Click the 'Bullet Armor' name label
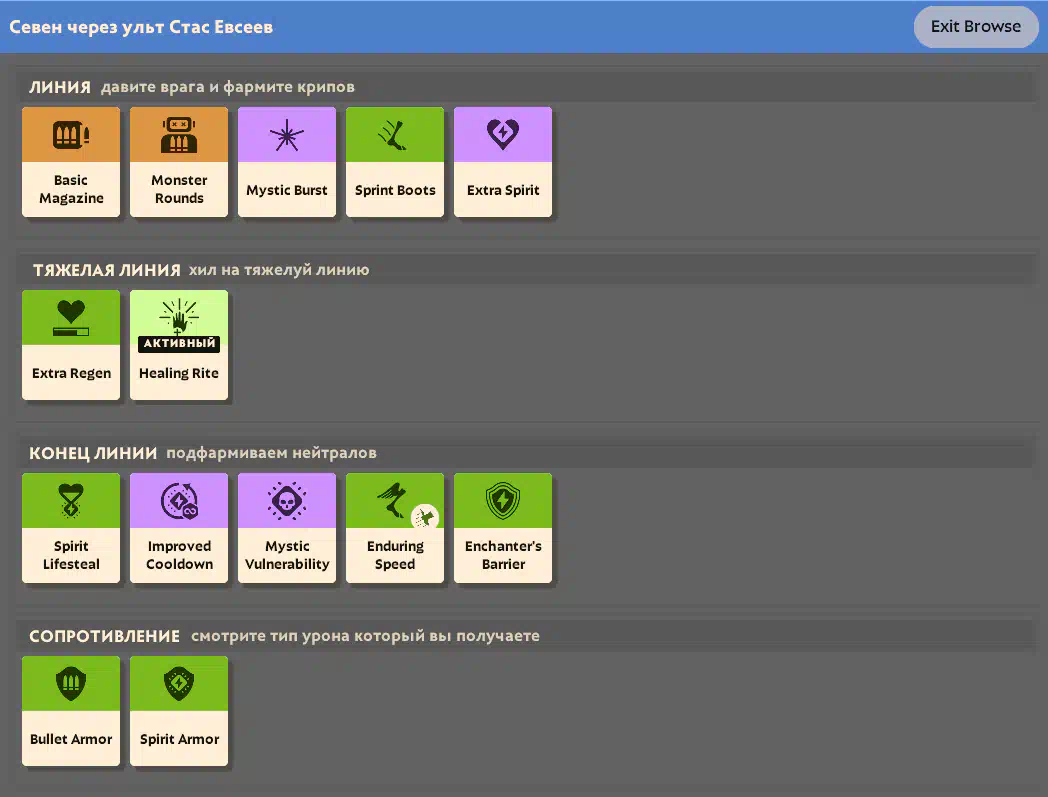Viewport: 1048px width, 797px height. coord(71,739)
